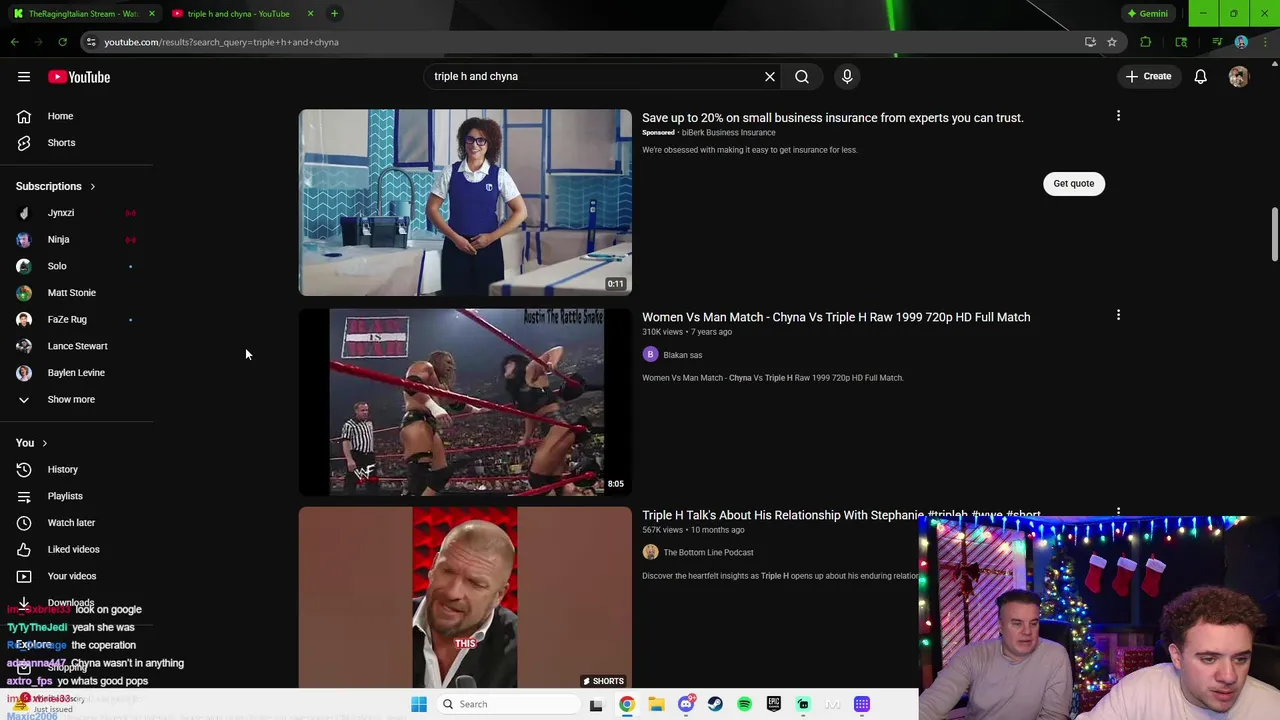Image resolution: width=1280 pixels, height=720 pixels.
Task: Open the YouTube guide hamburger menu
Action: [24, 77]
